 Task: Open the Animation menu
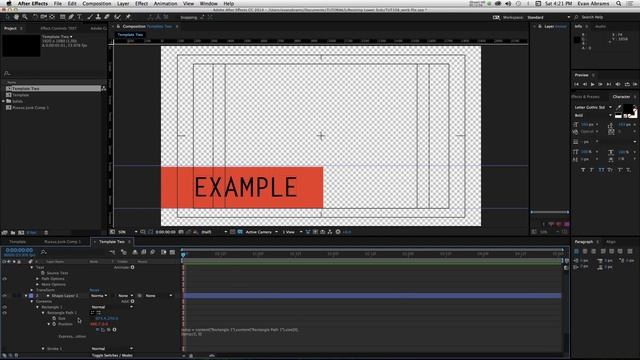tap(165, 3)
